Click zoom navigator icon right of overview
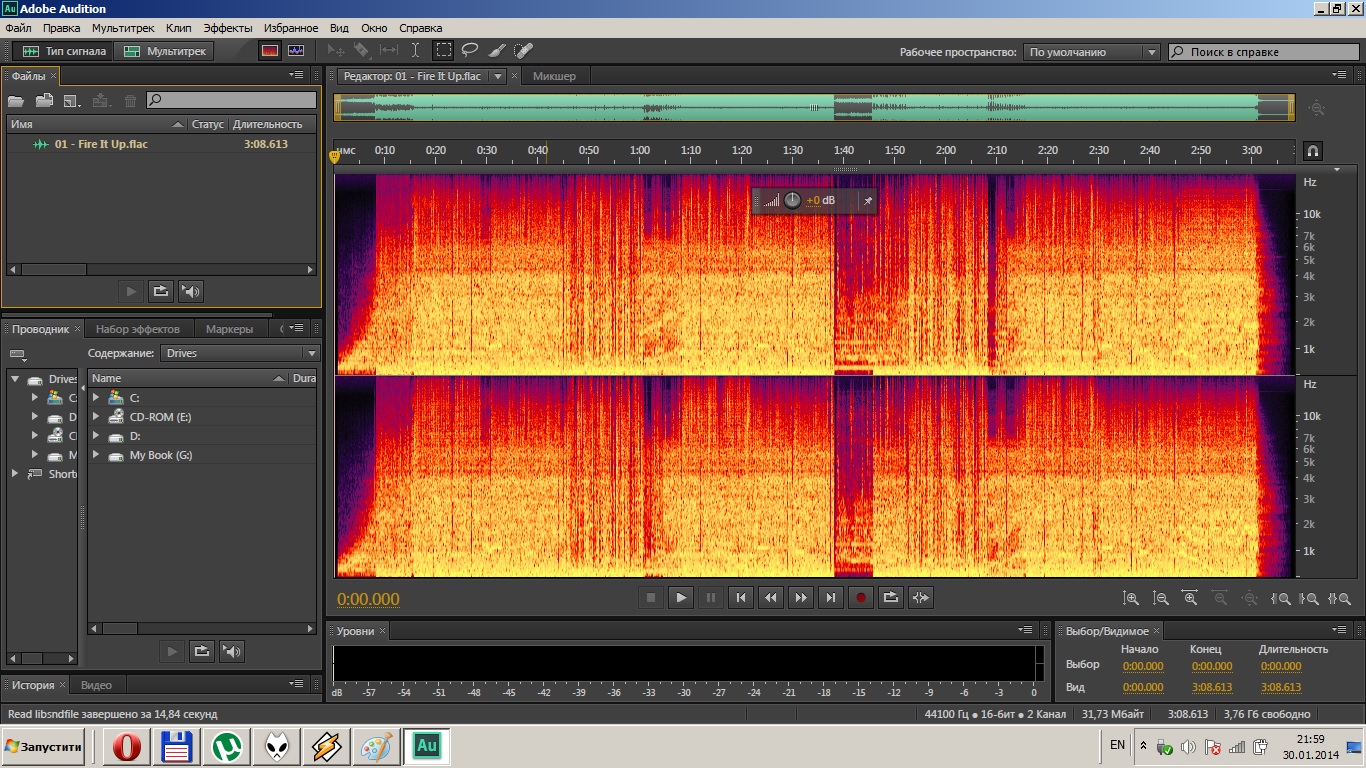 1317,108
